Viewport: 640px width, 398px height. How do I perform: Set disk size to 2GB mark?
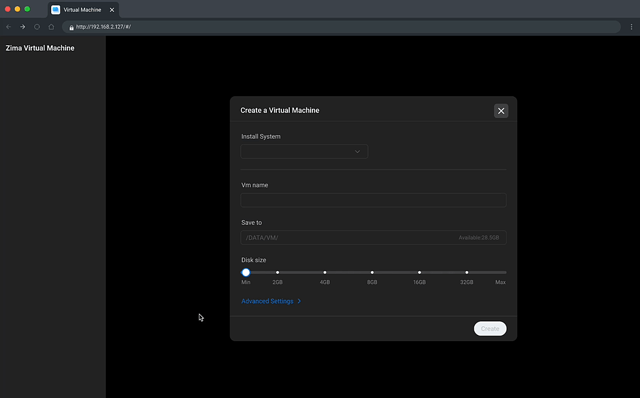(x=278, y=272)
